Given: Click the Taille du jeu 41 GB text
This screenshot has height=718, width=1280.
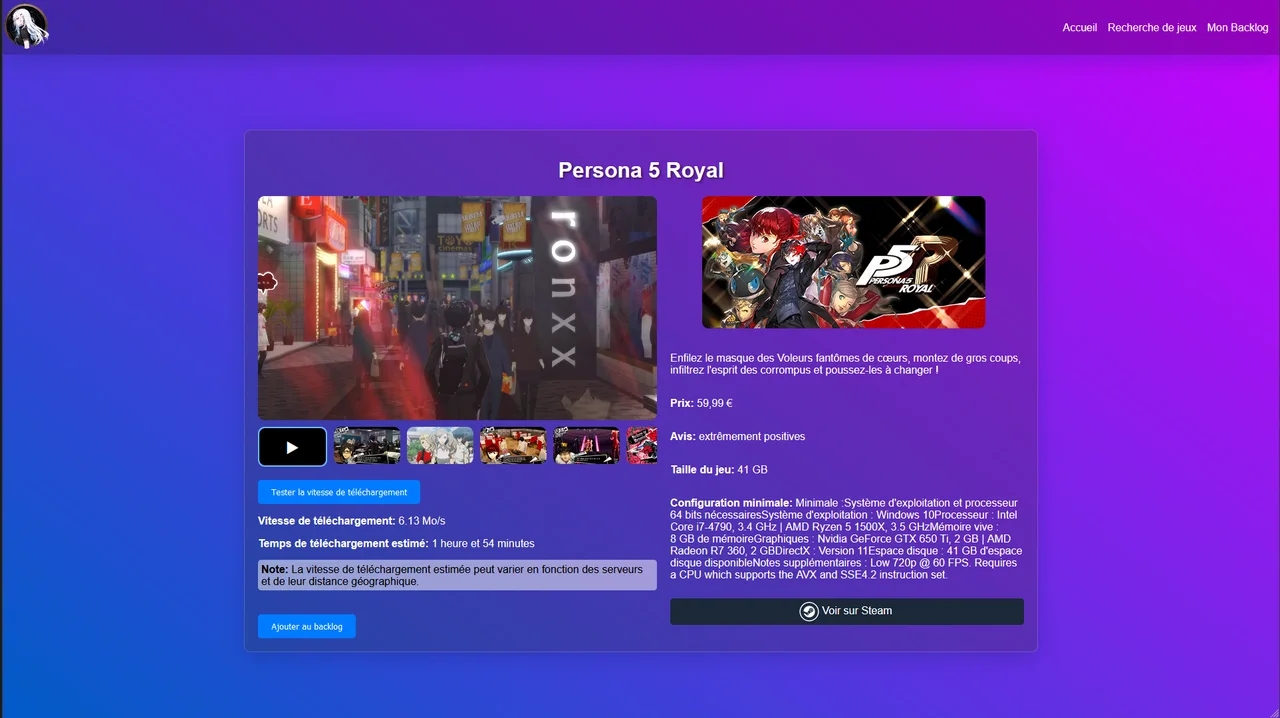Looking at the screenshot, I should (719, 469).
